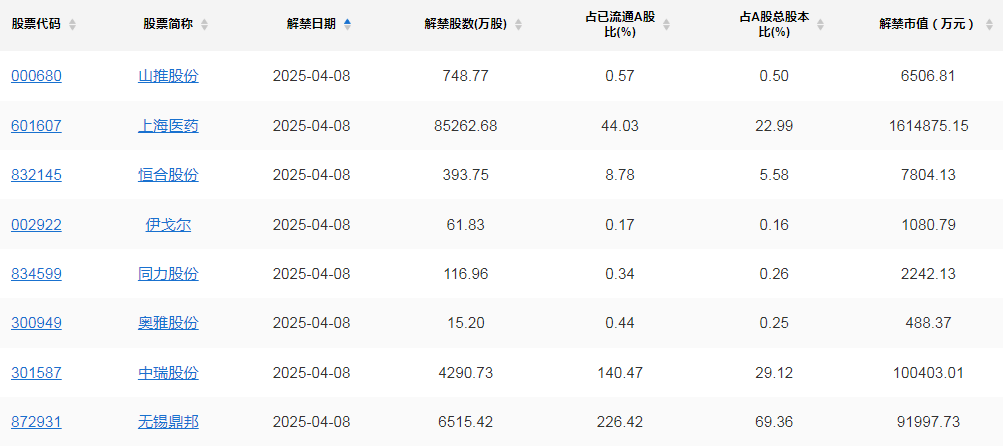
Task: Select 恒合股份 unlock shares value 393.75
Action: click(x=465, y=175)
